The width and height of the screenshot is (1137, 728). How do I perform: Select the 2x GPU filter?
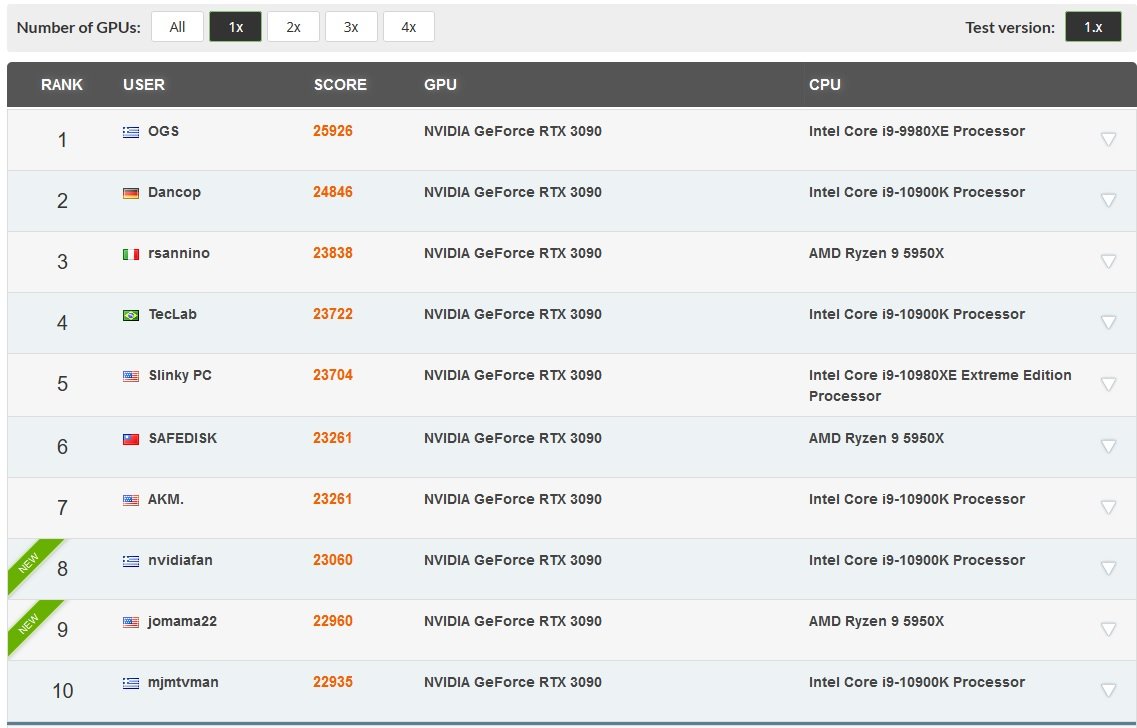[293, 27]
